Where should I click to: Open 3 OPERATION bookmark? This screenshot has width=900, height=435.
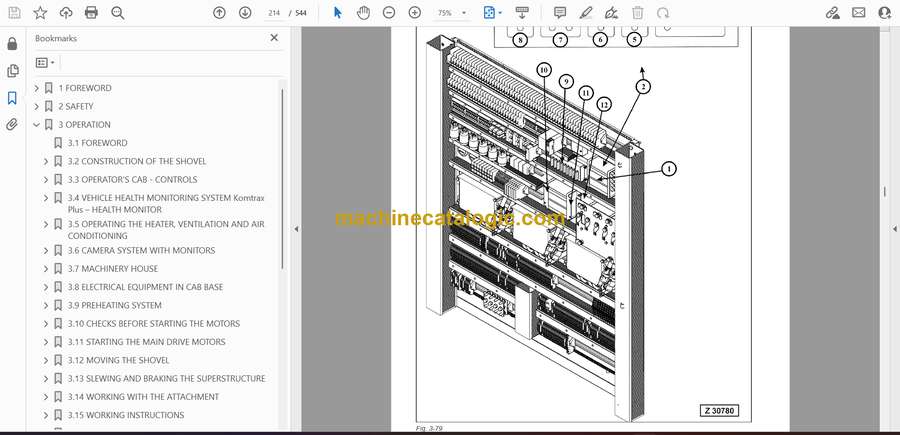pos(84,125)
